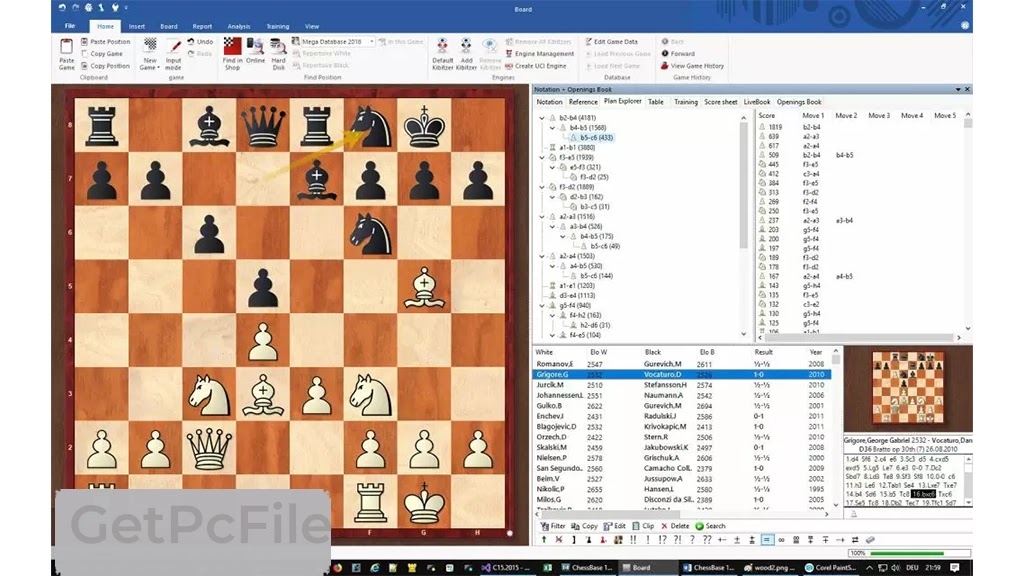Click the Score column header
The height and width of the screenshot is (576, 1024).
767,116
